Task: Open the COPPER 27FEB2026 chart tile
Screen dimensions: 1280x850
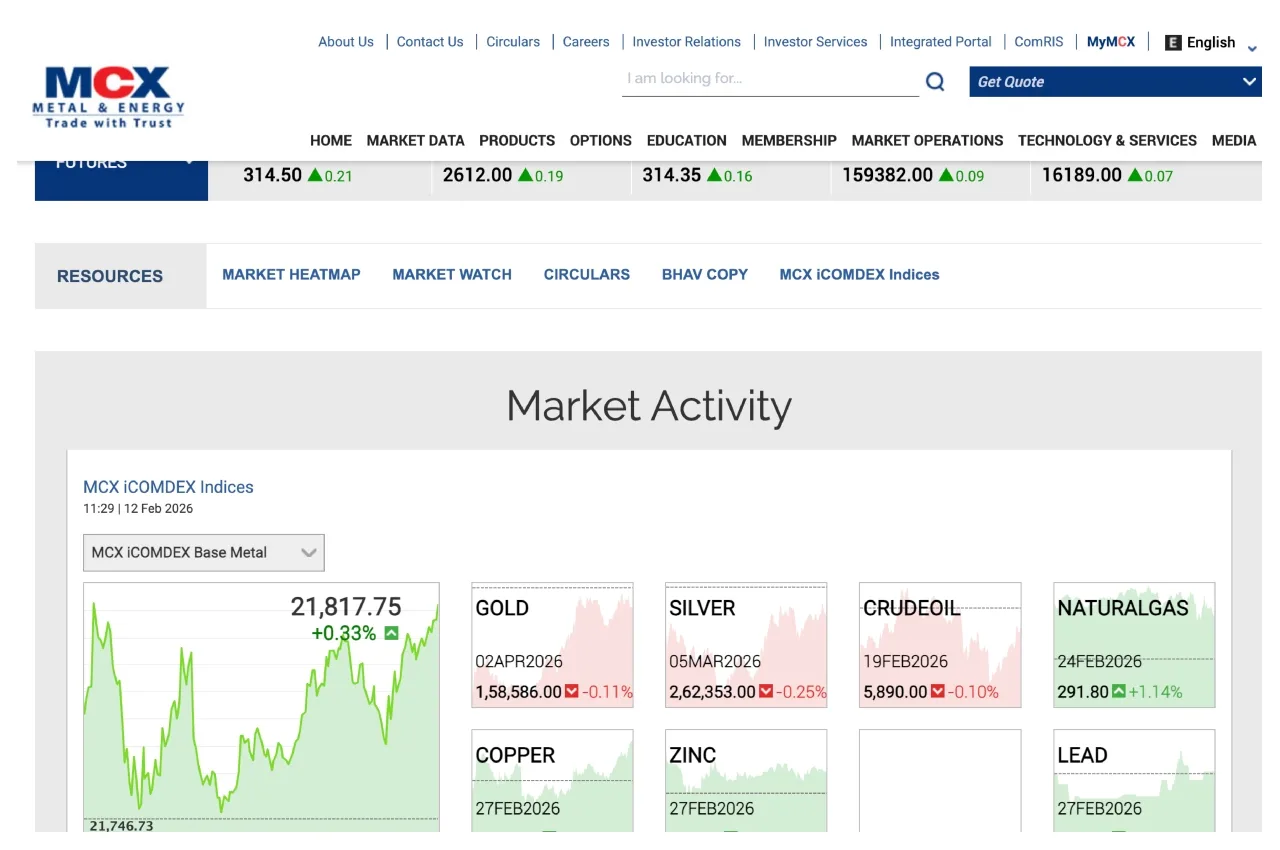Action: 552,780
